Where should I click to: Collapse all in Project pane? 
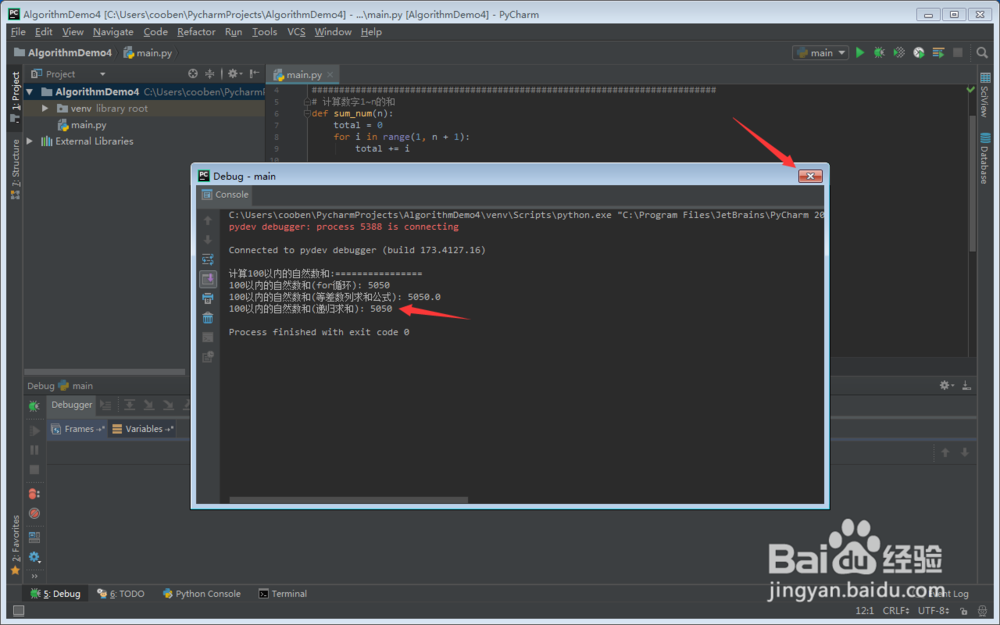pyautogui.click(x=209, y=74)
